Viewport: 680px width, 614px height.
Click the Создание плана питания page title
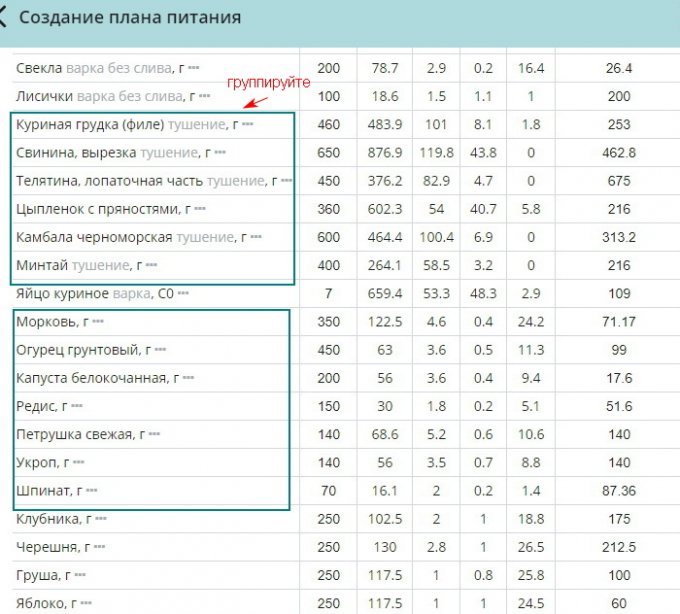coord(130,18)
